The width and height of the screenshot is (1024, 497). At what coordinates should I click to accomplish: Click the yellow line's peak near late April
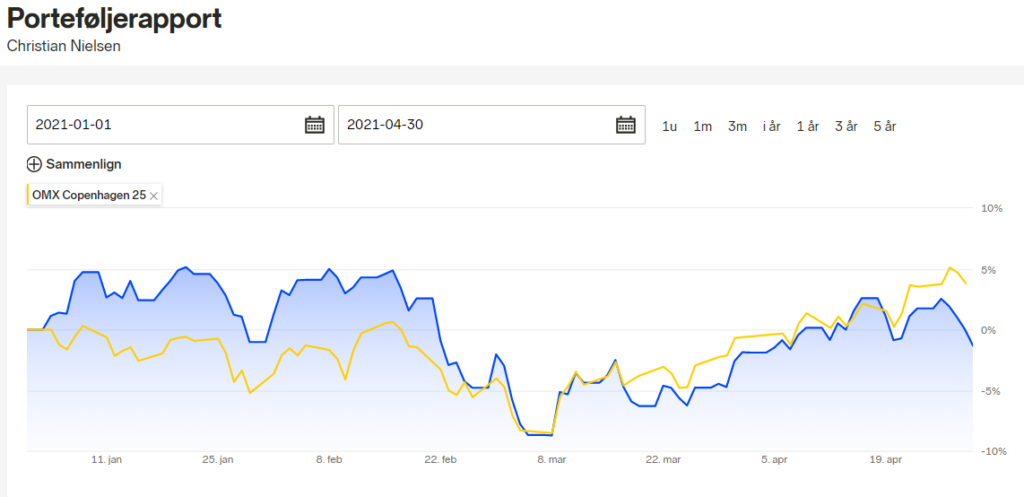(x=950, y=268)
